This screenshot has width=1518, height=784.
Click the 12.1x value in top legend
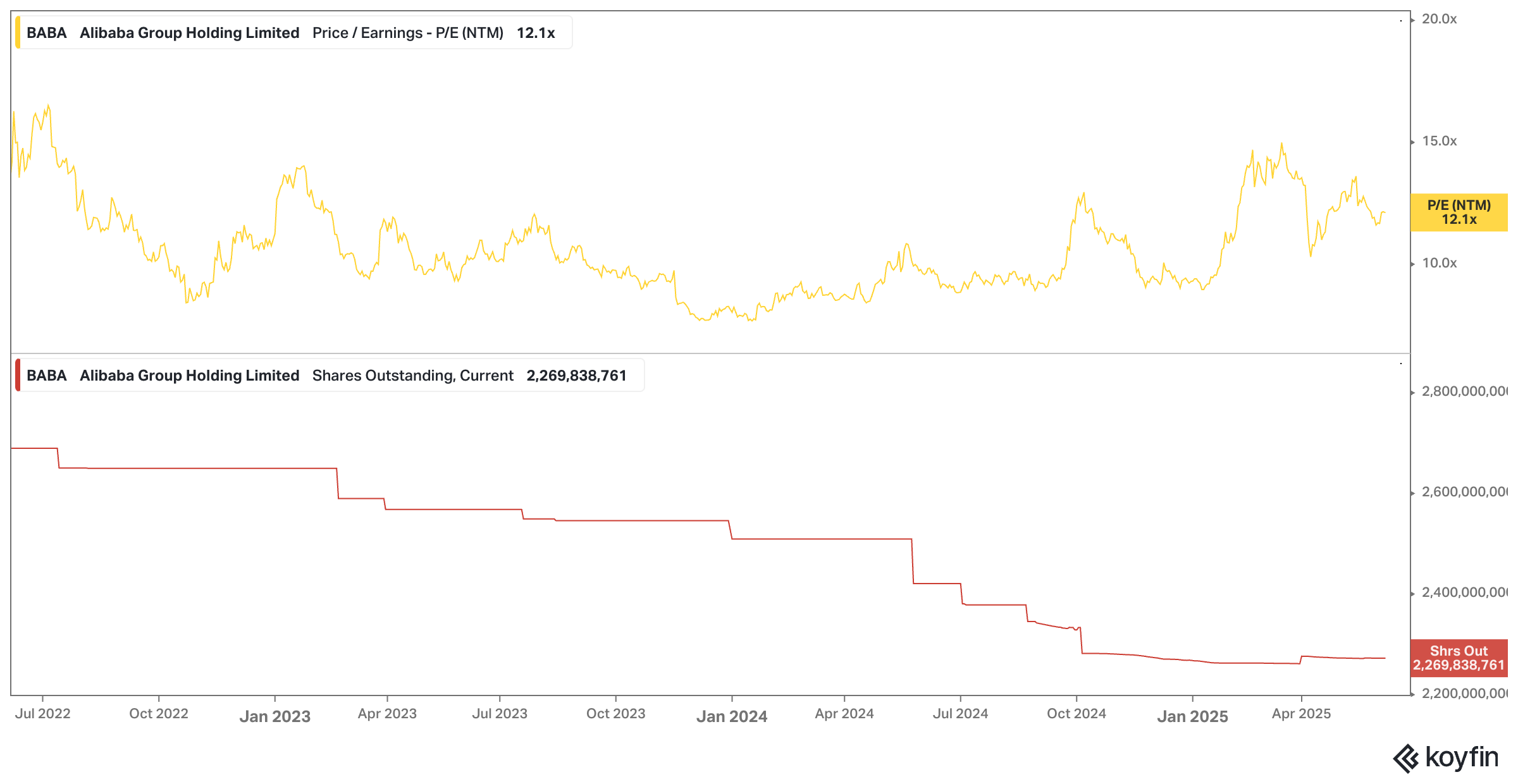pyautogui.click(x=535, y=33)
